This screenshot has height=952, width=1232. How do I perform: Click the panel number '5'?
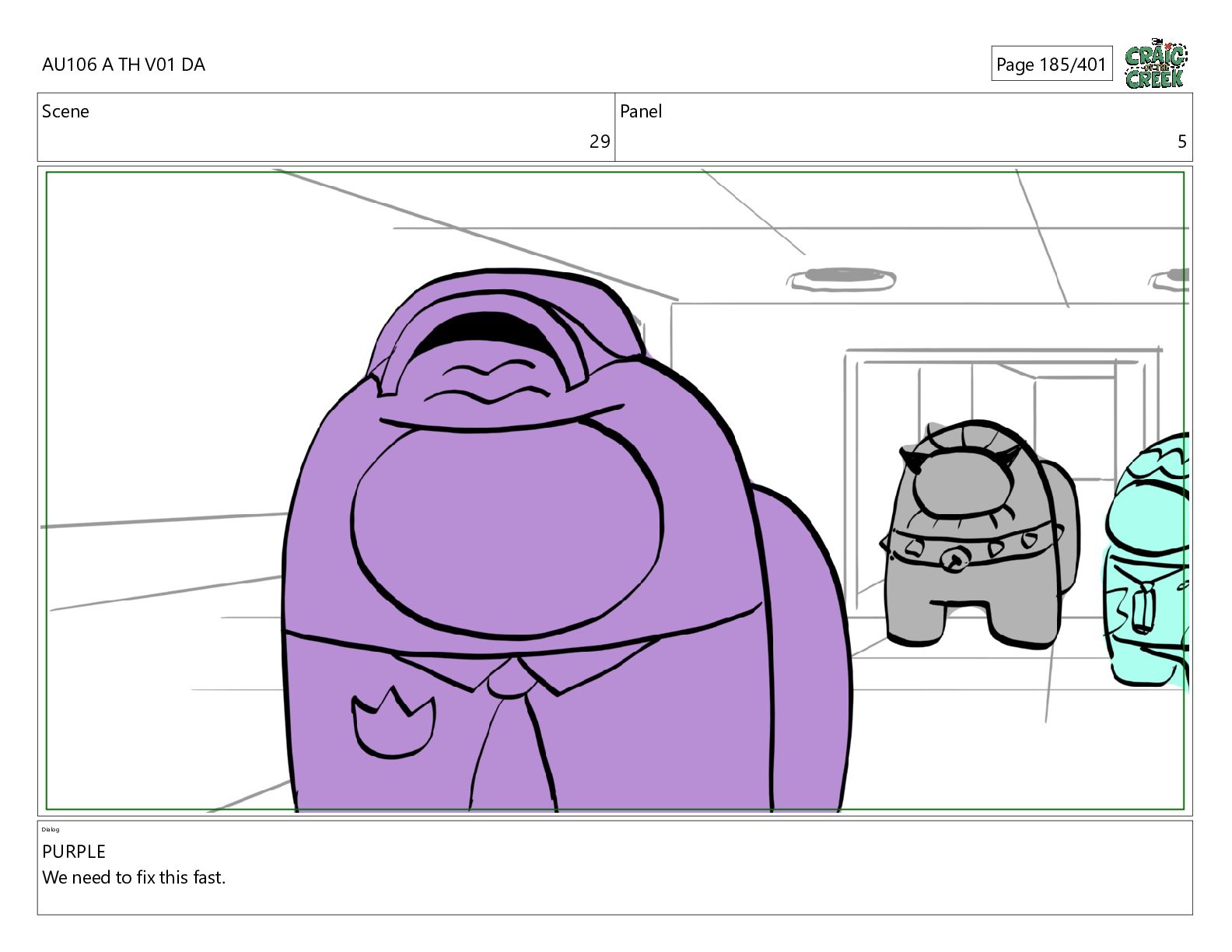pyautogui.click(x=1182, y=142)
